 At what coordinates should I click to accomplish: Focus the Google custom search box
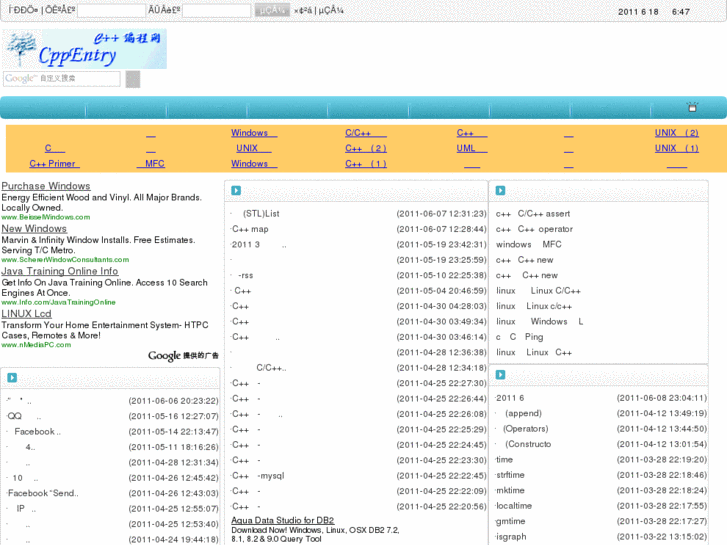[62, 79]
